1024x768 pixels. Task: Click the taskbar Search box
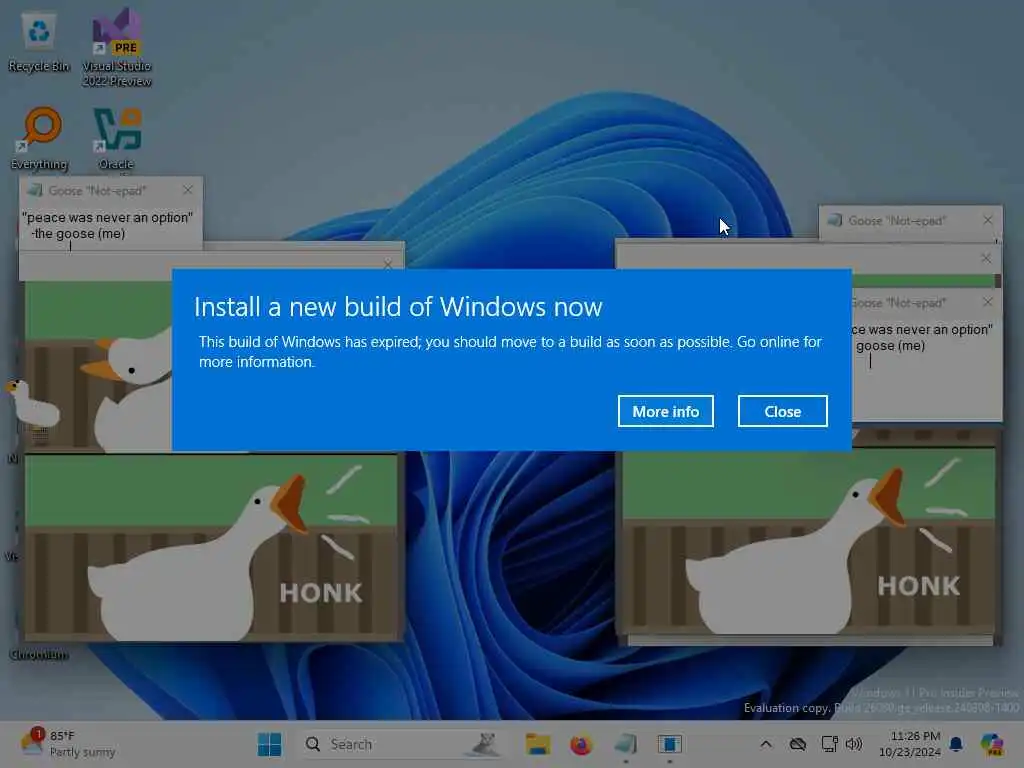point(402,744)
